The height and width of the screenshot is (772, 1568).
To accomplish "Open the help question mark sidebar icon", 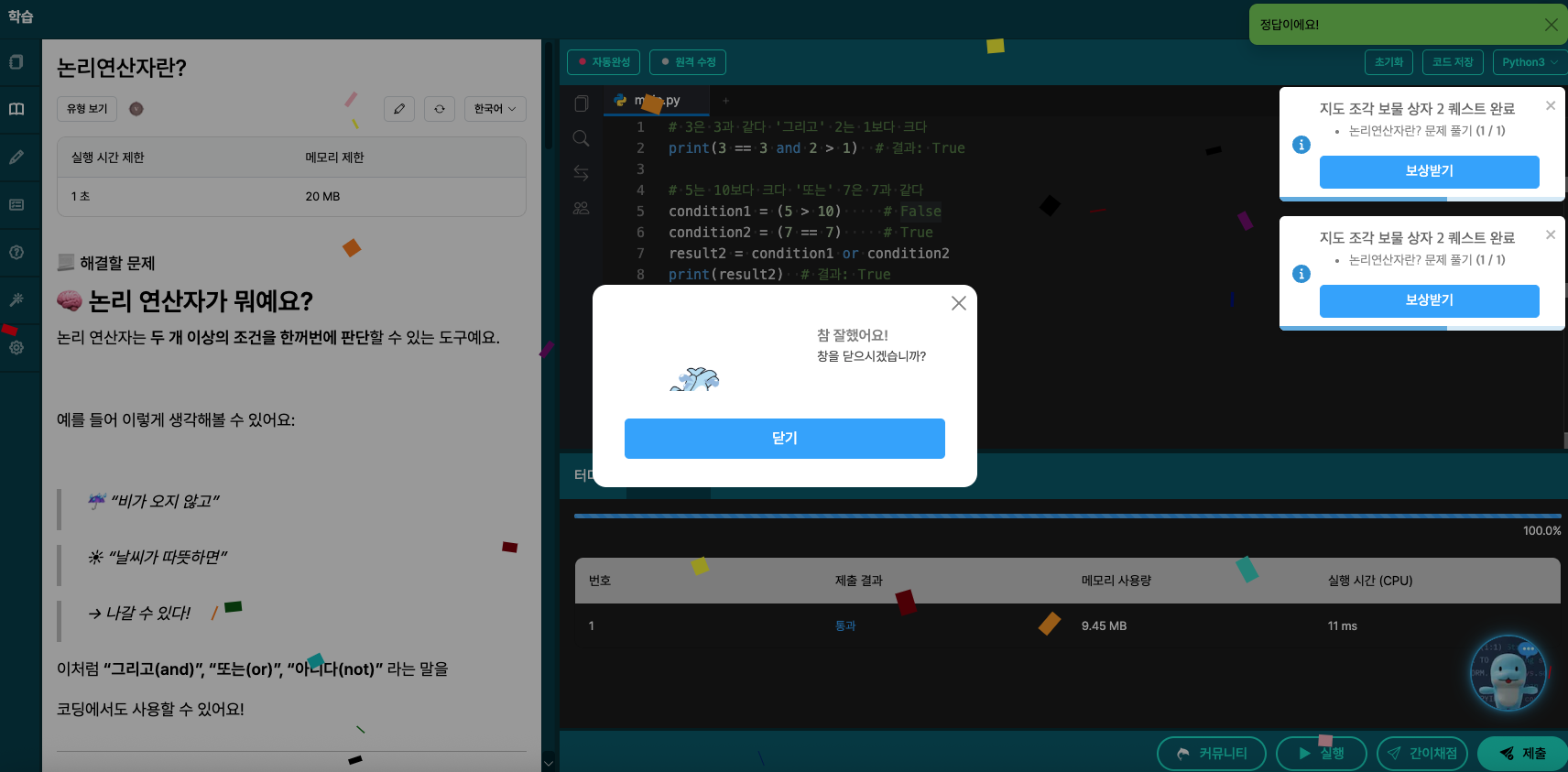I will pyautogui.click(x=16, y=252).
